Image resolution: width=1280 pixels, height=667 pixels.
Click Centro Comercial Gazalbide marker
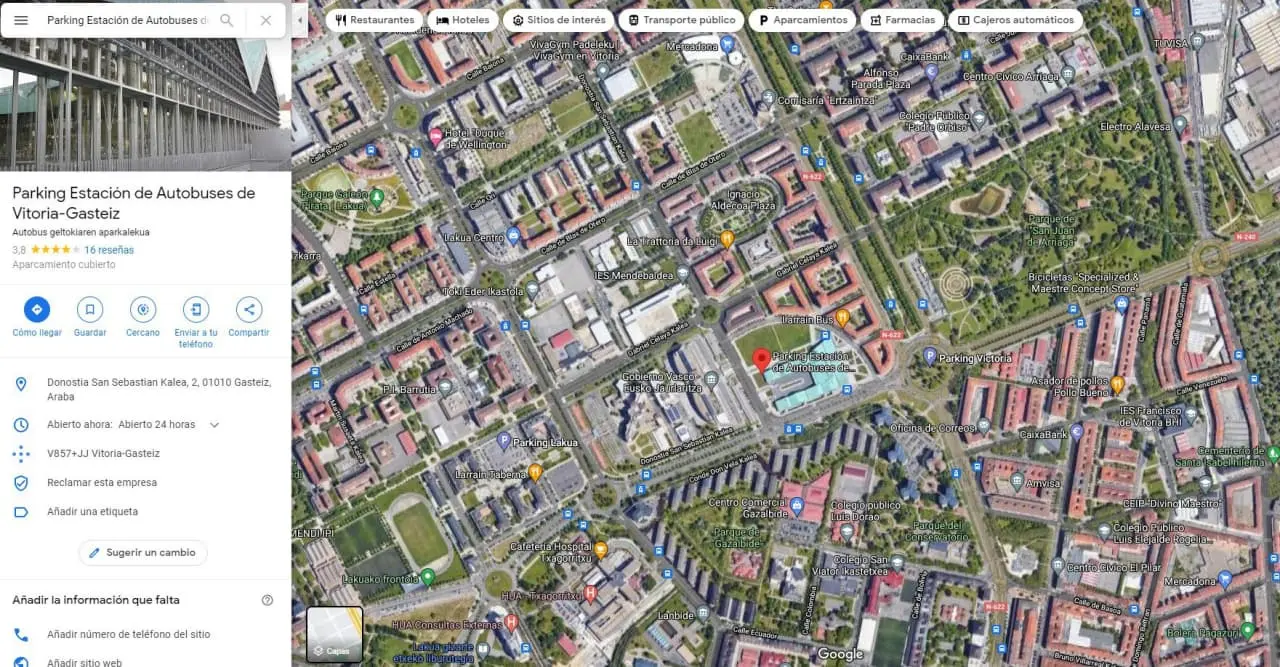click(x=796, y=507)
